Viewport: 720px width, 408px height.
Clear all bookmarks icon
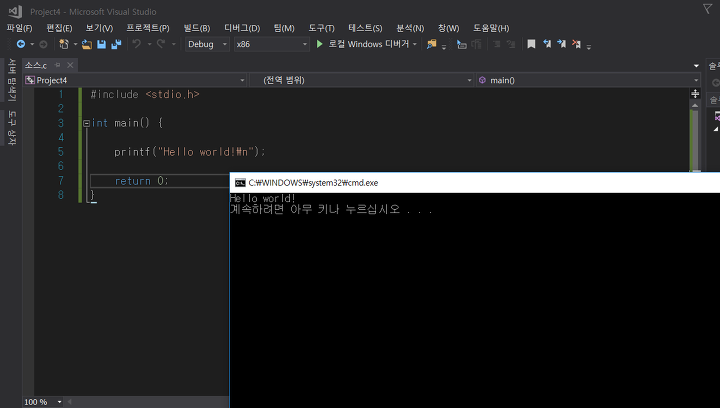tap(576, 44)
